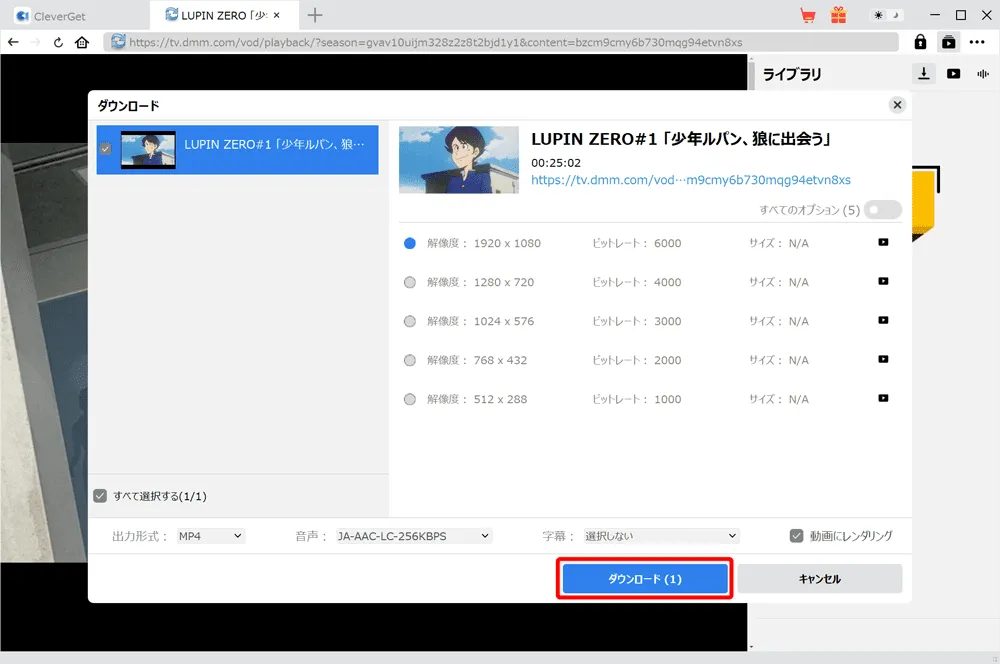Minimize the CleverGet window
Screen dimensions: 1000x664
[x=935, y=15]
